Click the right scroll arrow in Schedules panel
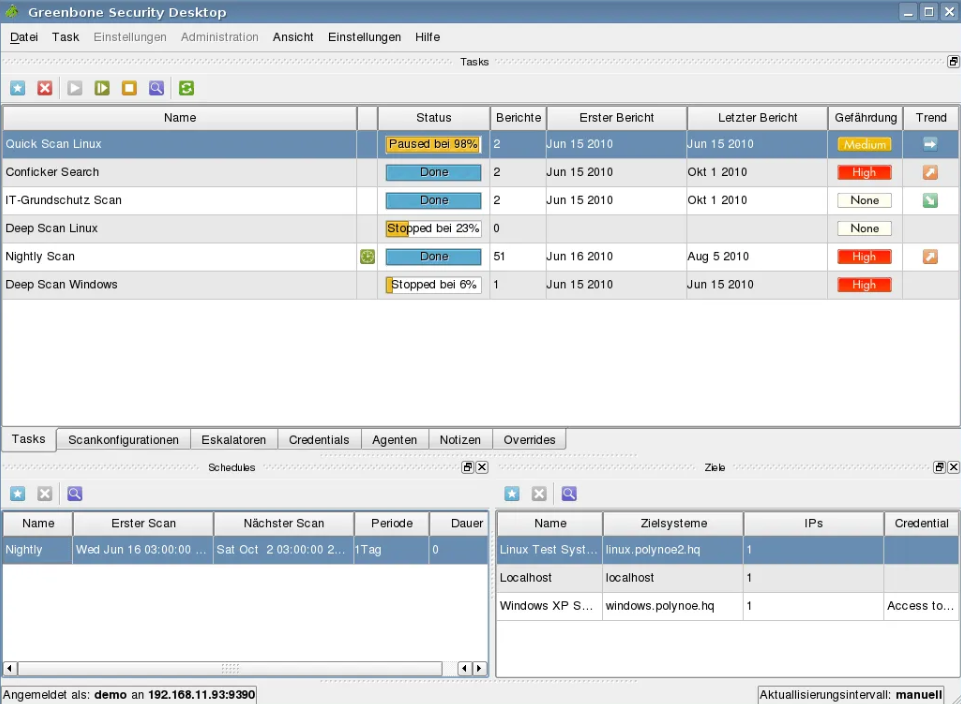The height and width of the screenshot is (704, 961). pos(479,668)
